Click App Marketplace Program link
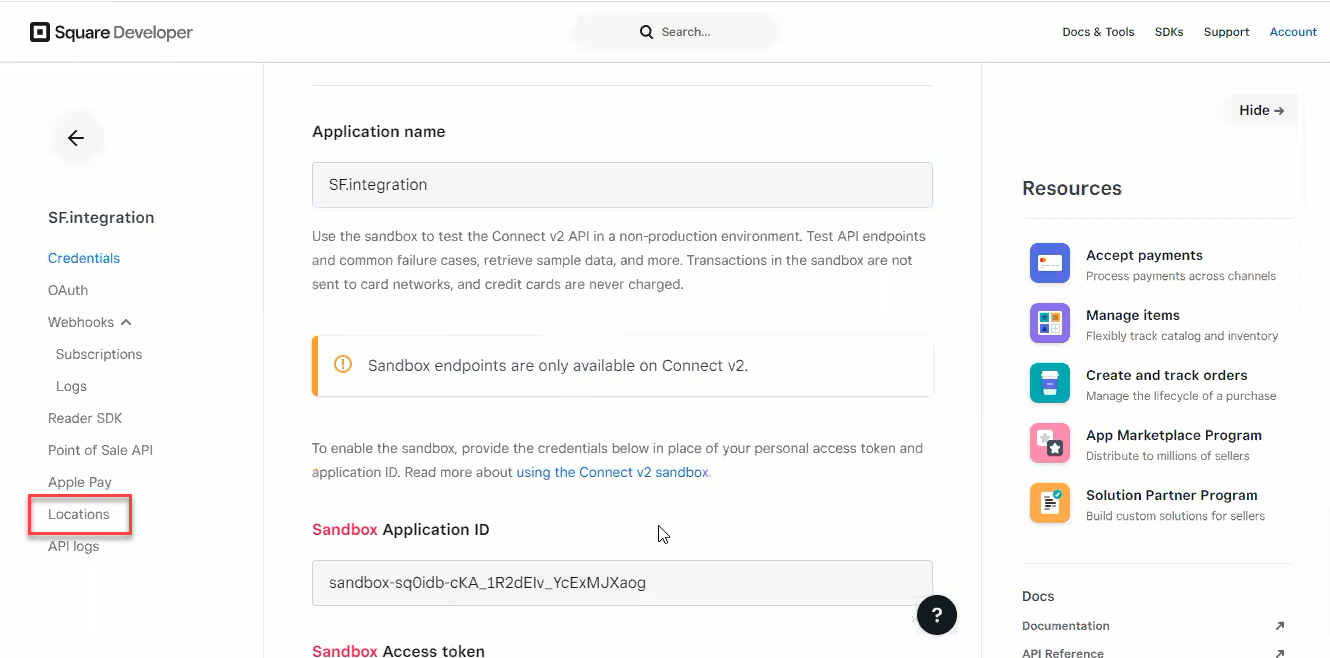 (1174, 435)
